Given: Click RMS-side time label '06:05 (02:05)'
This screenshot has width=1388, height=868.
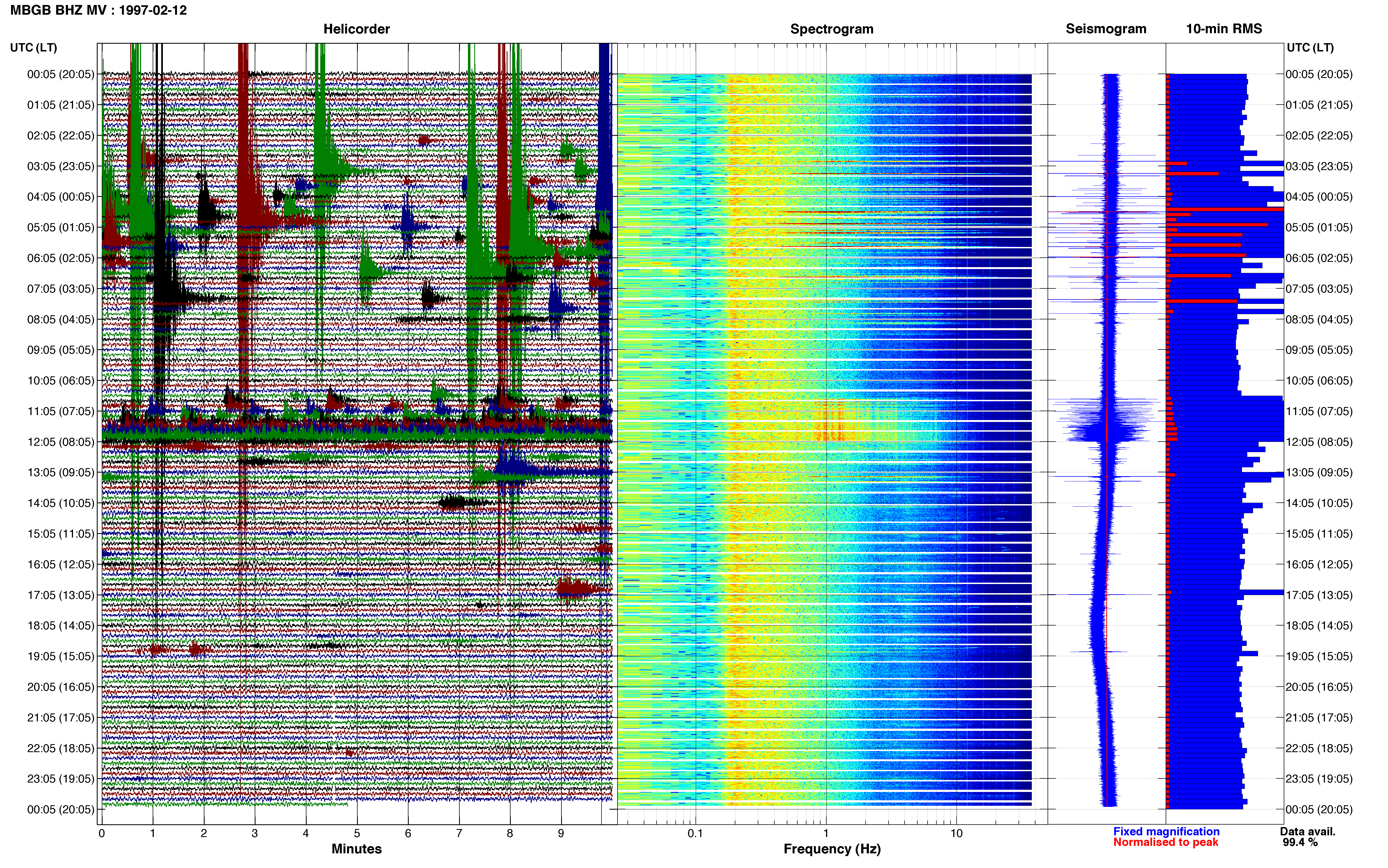Looking at the screenshot, I should click(x=1319, y=258).
